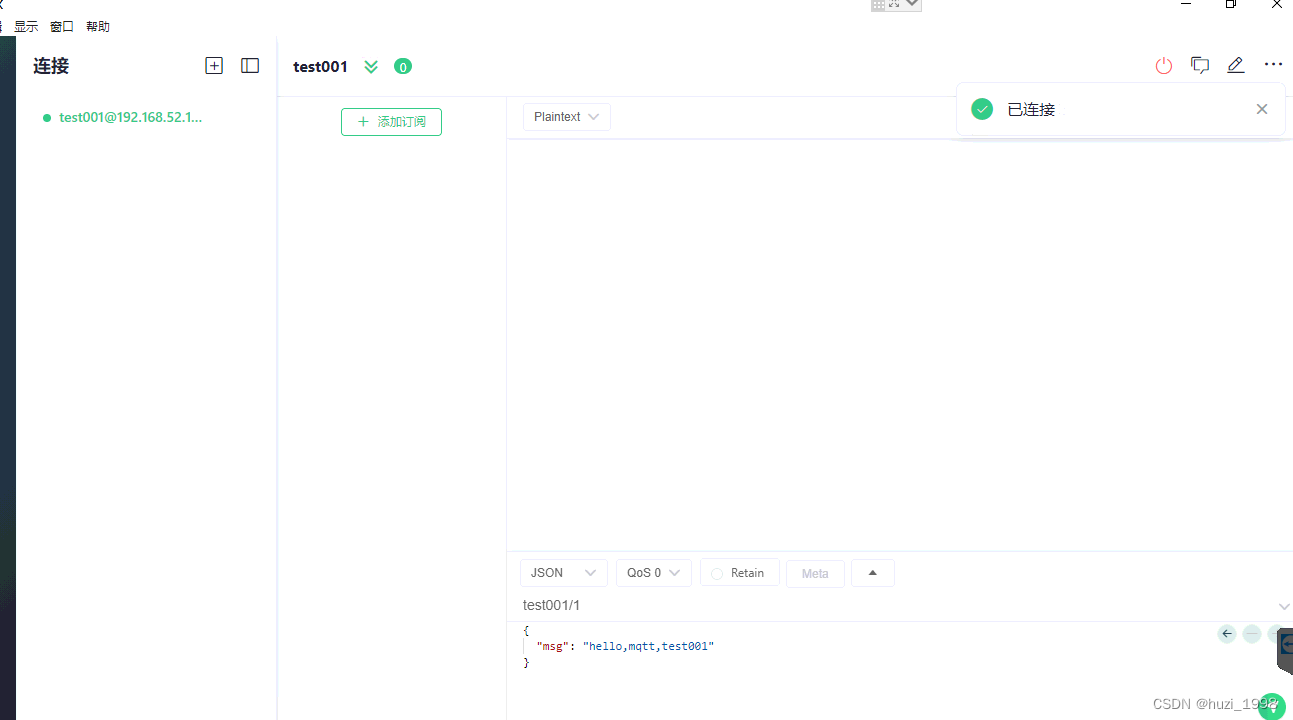Viewport: 1293px width, 720px height.
Task: Open the 窗口 menu
Action: tap(62, 27)
